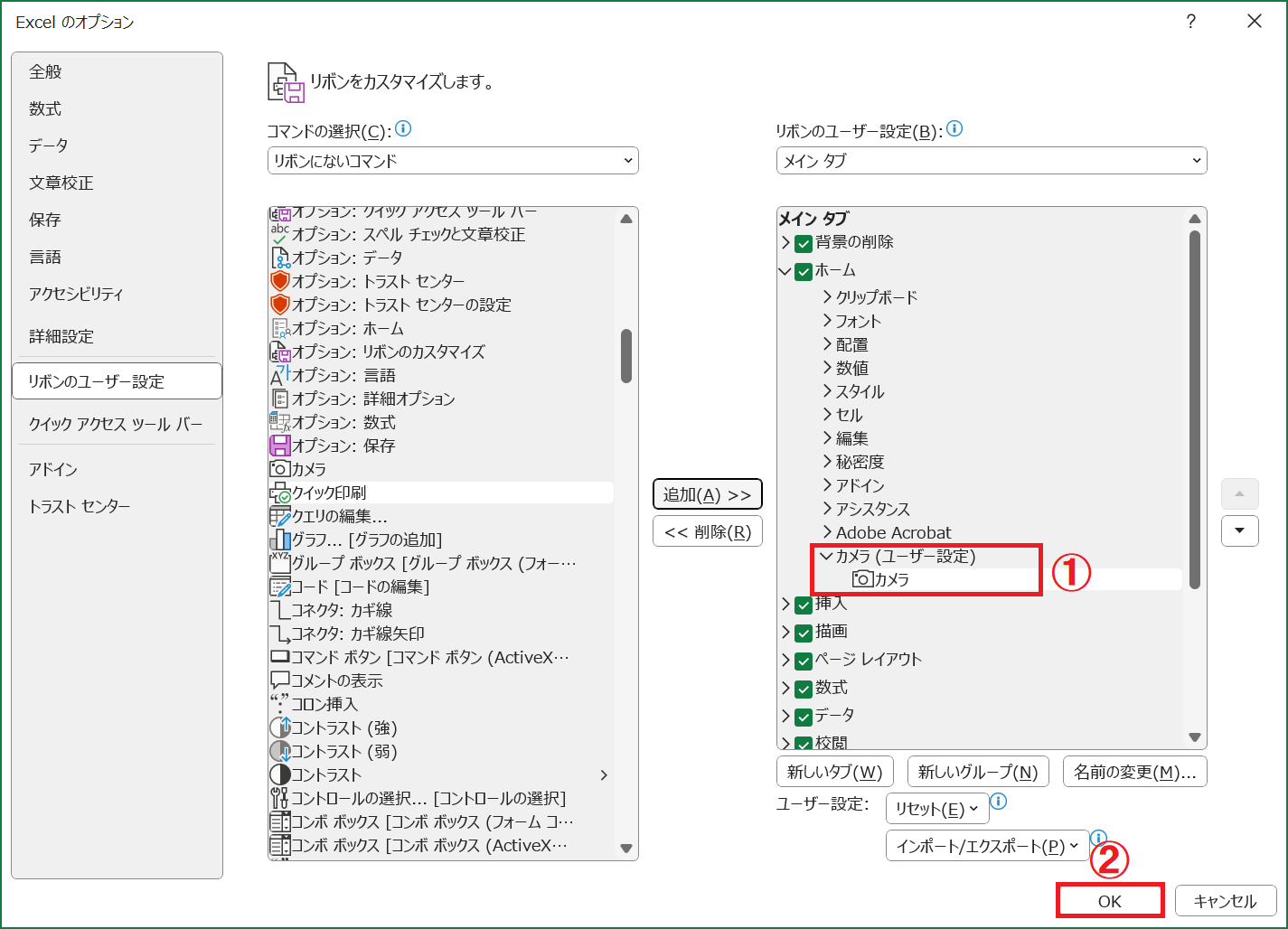The image size is (1288, 929).
Task: Click the code edit icon beside コードの編集
Action: click(x=280, y=586)
